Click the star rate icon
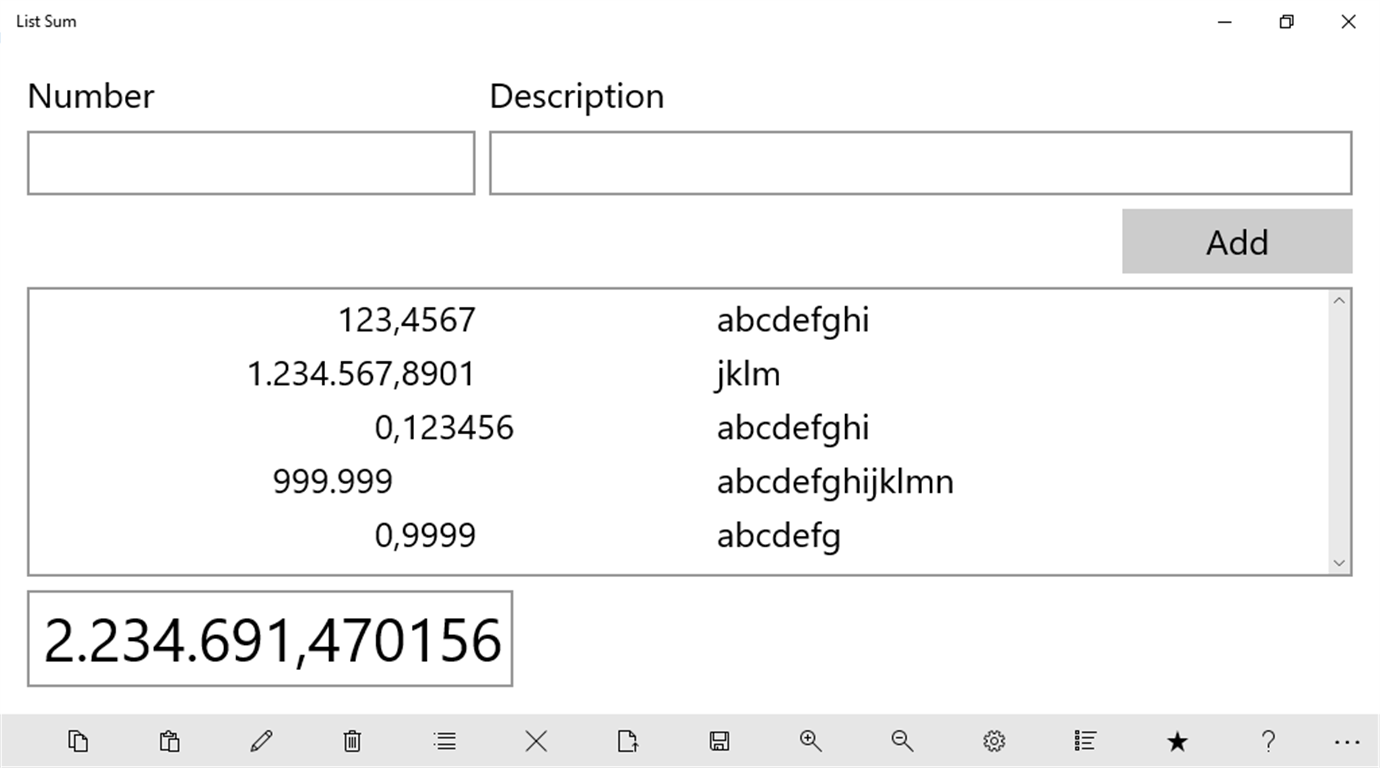 coord(1177,741)
